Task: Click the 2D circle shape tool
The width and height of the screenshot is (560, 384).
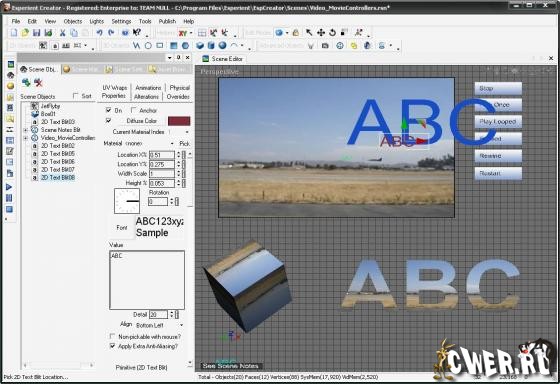Action: click(x=148, y=45)
